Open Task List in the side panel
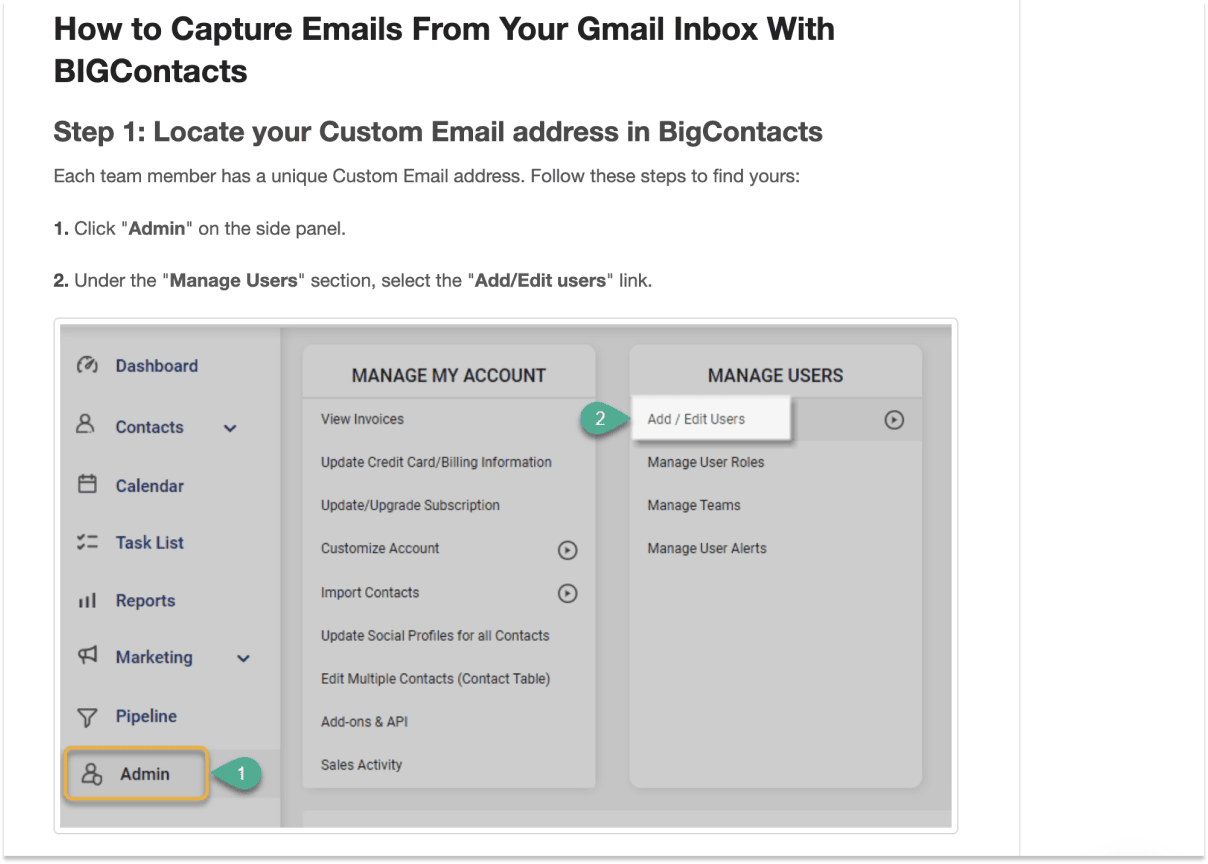 pos(150,543)
